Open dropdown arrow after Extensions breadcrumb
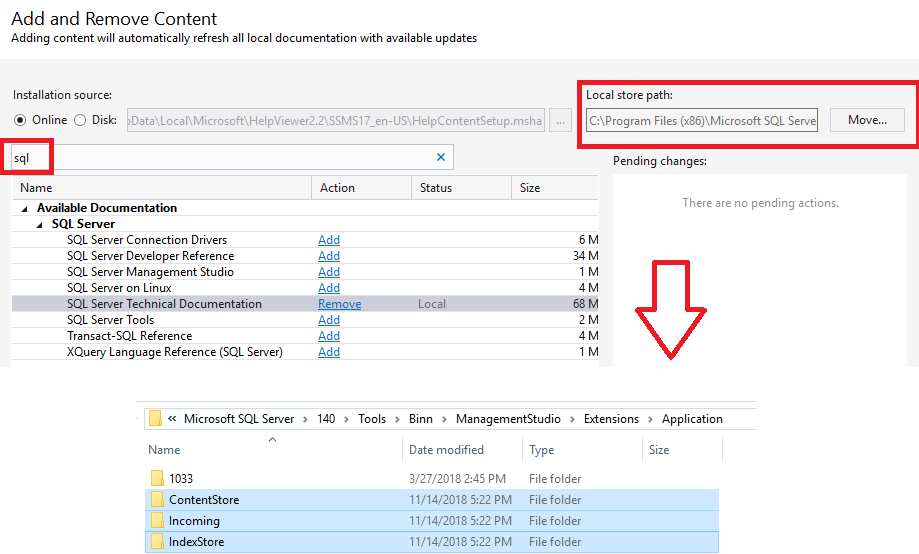This screenshot has width=919, height=554. pyautogui.click(x=650, y=419)
